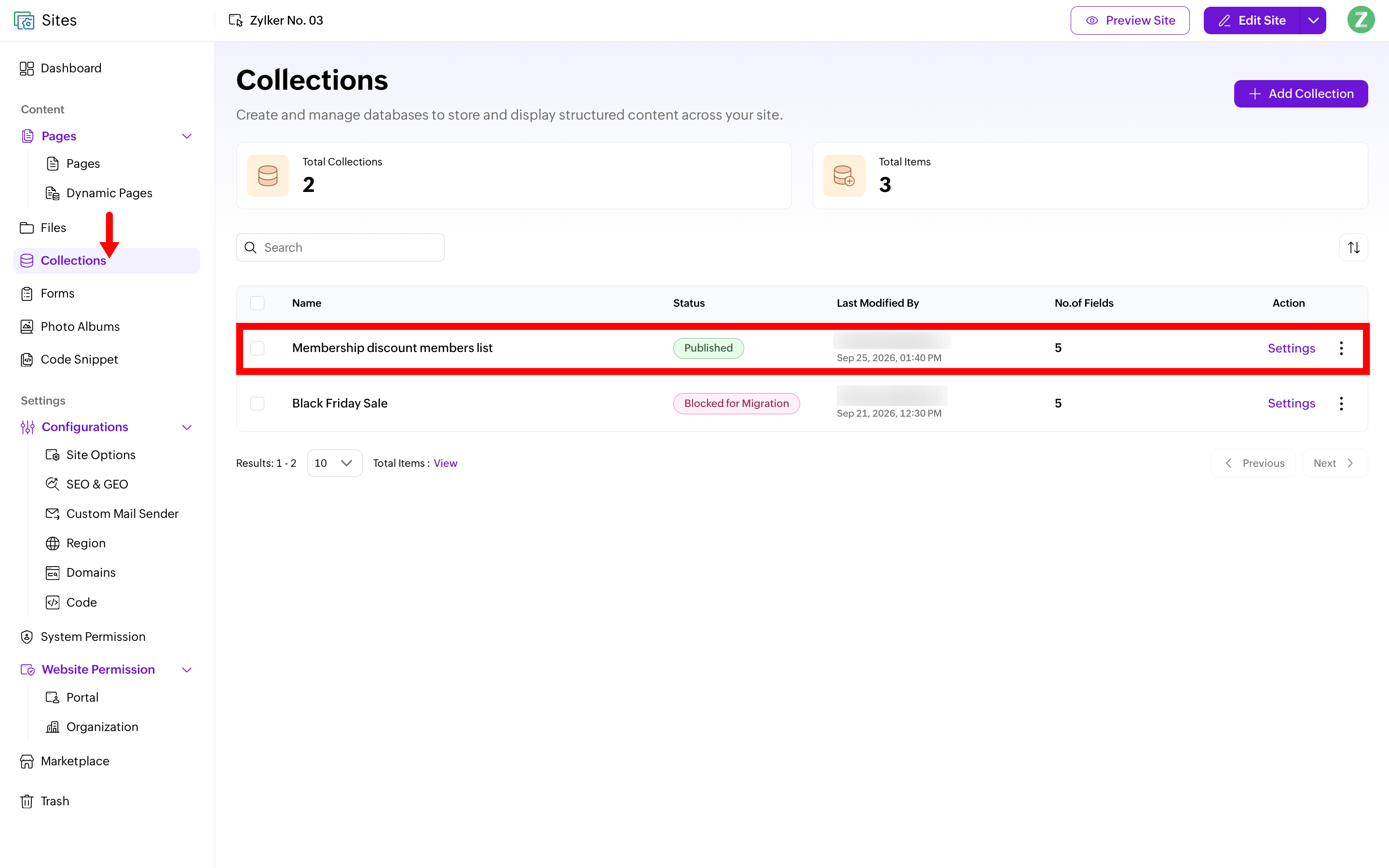This screenshot has height=868, width=1389.
Task: Open more options for Black Friday Sale
Action: [x=1341, y=403]
